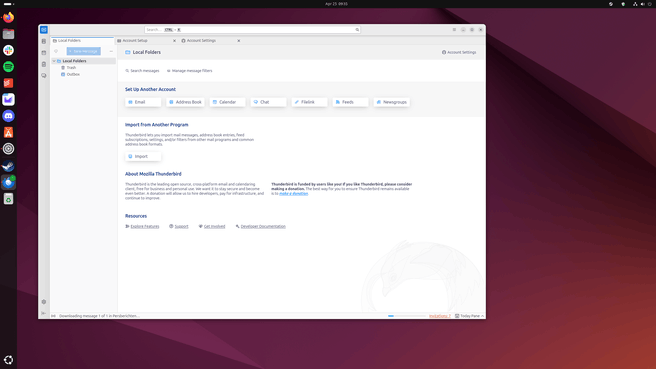Click the Import button
Viewport: 656px width, 369px height.
tap(143, 156)
